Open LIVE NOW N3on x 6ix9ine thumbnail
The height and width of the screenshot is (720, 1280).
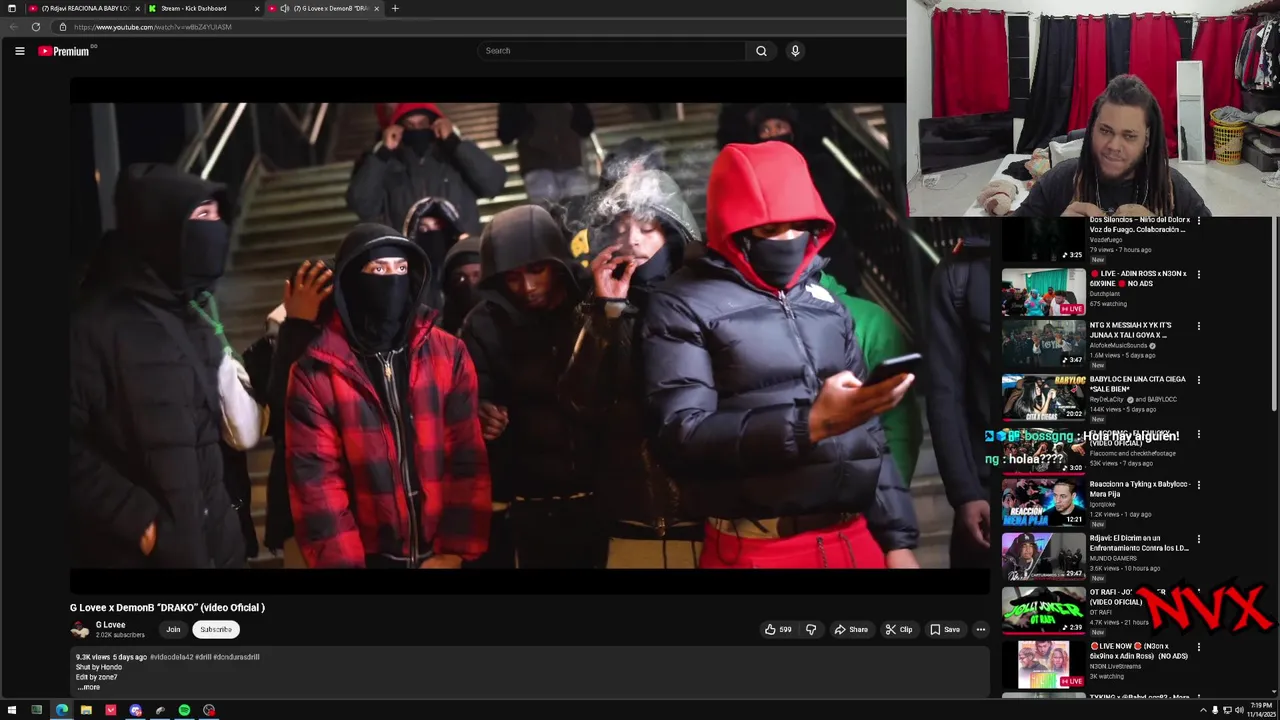[1043, 665]
